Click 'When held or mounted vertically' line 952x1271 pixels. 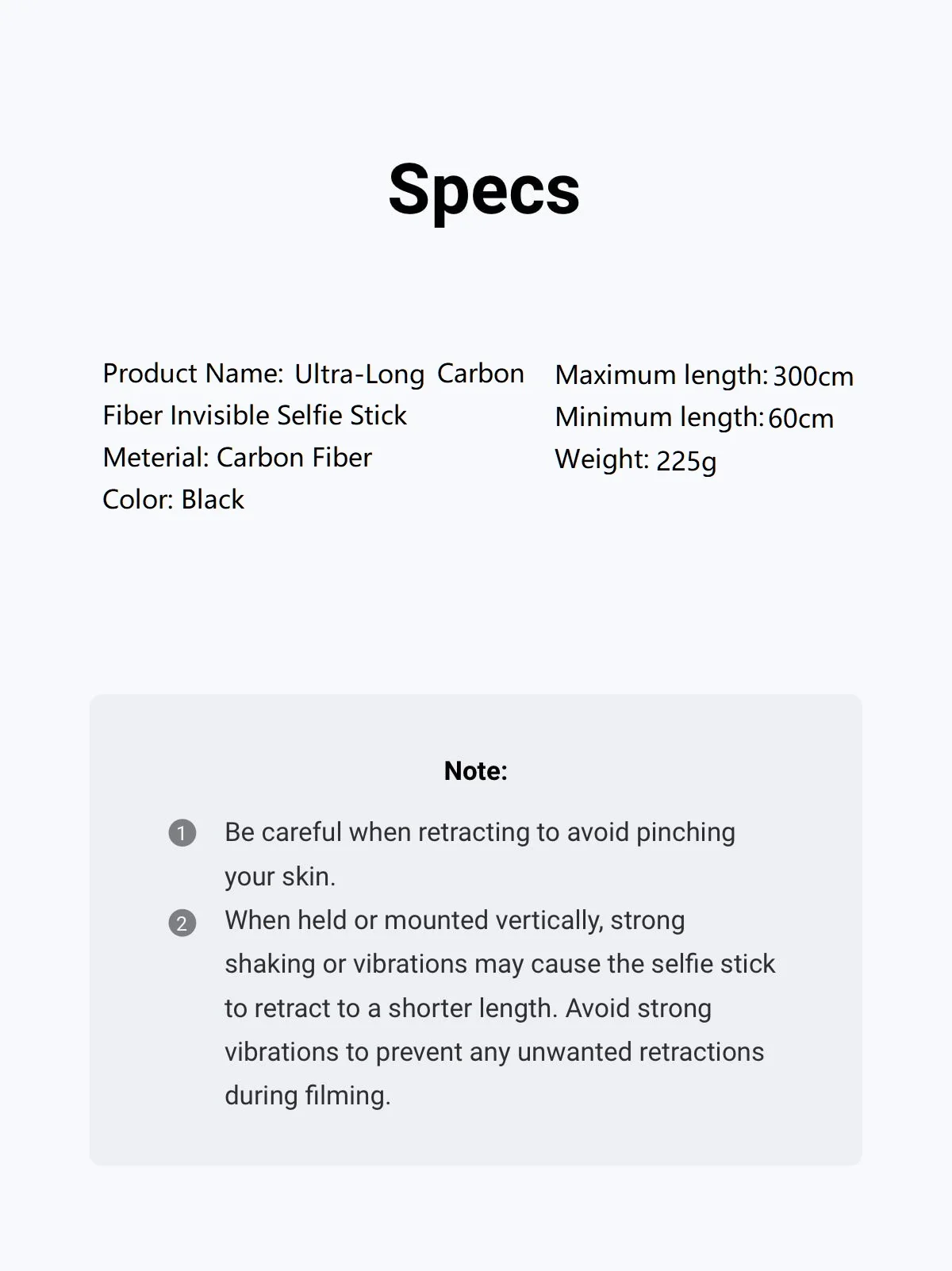pyautogui.click(x=455, y=920)
